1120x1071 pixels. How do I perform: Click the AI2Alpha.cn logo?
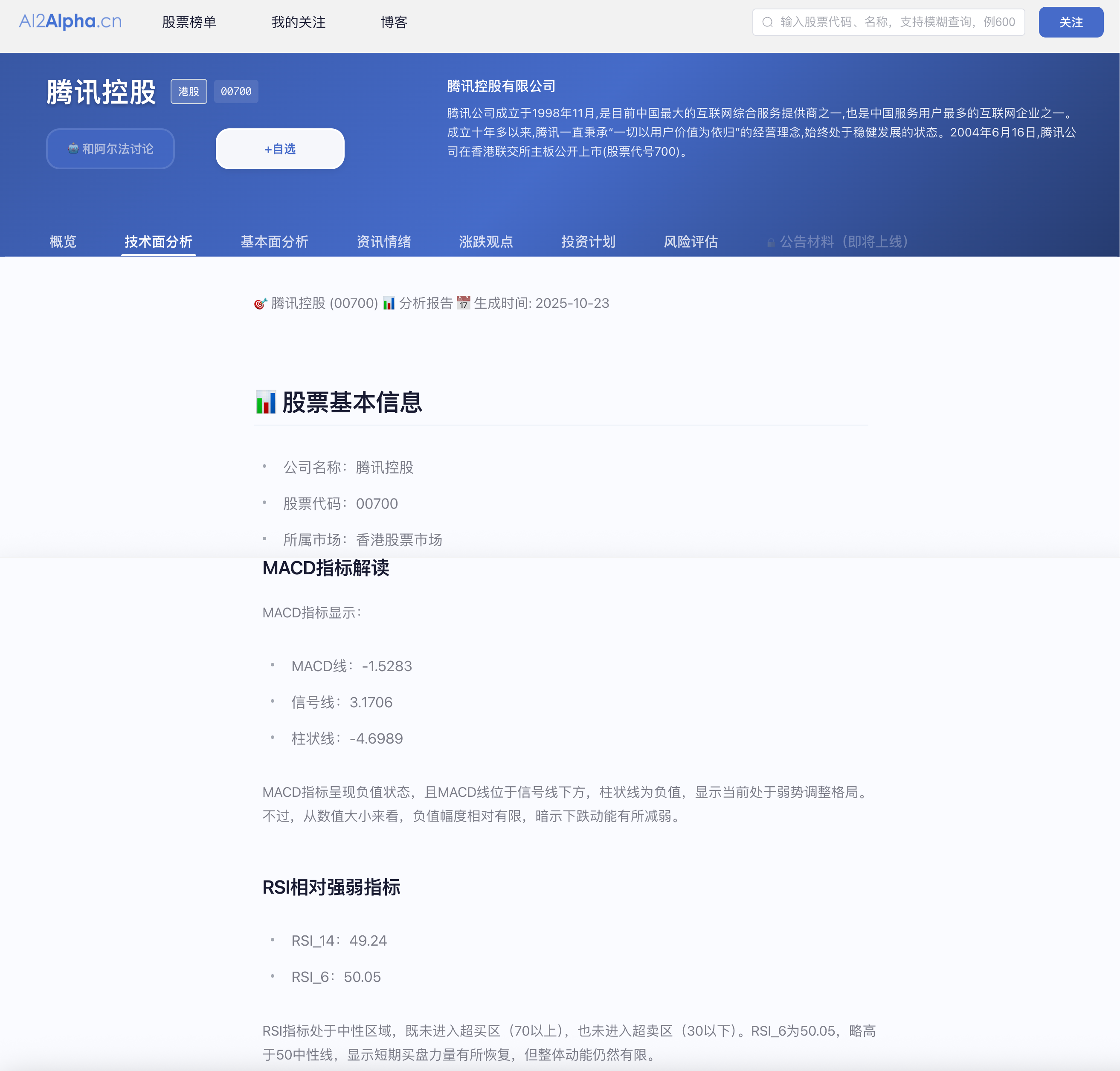click(x=69, y=21)
